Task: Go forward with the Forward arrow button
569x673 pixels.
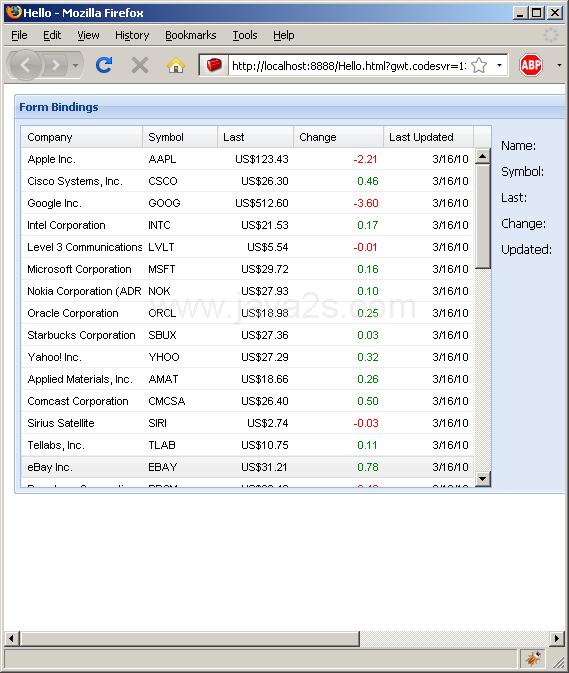Action: click(x=55, y=65)
